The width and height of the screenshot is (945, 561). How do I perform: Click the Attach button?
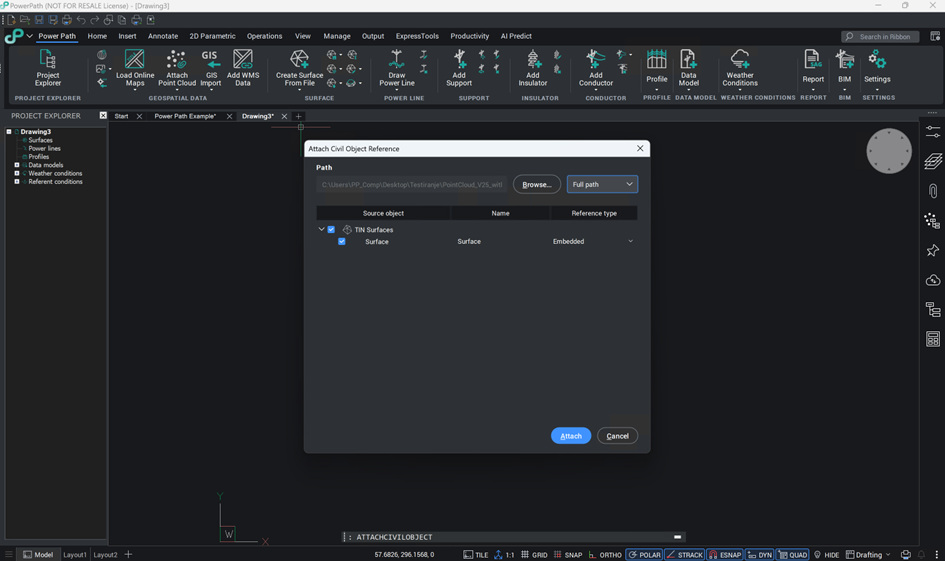pos(571,436)
